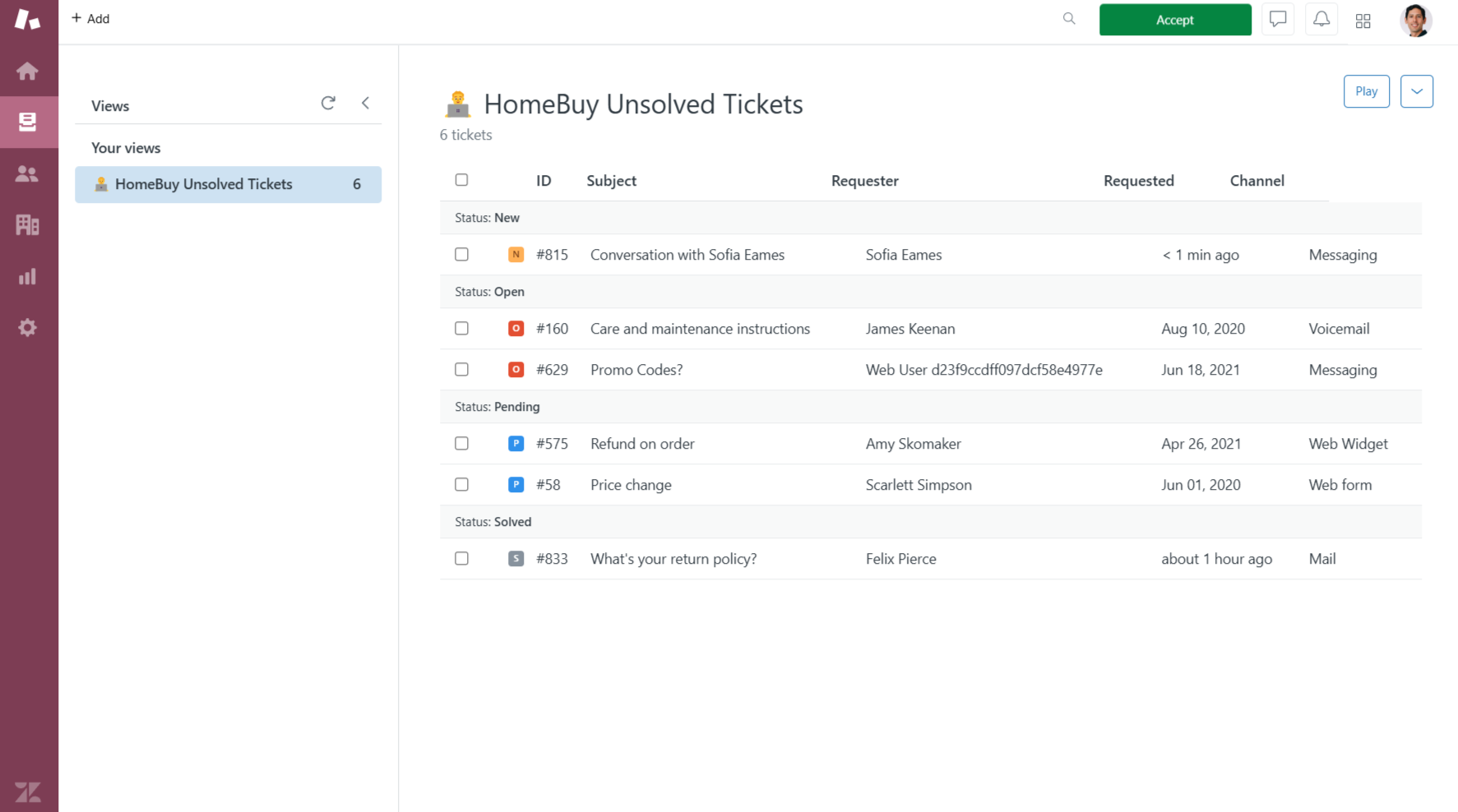1458x812 pixels.
Task: Sort by the Subject column header
Action: pos(611,181)
